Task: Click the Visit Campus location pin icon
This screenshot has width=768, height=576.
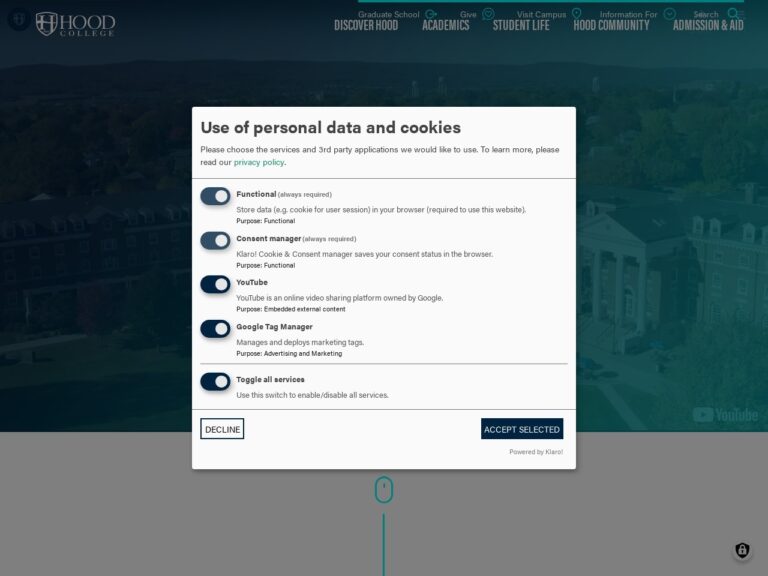Action: click(576, 14)
